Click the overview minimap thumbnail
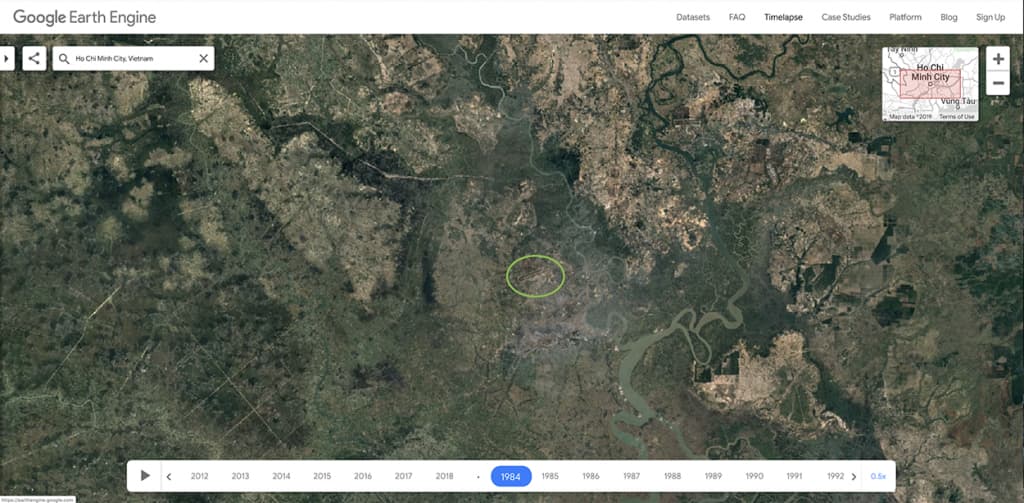Image resolution: width=1024 pixels, height=503 pixels. point(930,84)
